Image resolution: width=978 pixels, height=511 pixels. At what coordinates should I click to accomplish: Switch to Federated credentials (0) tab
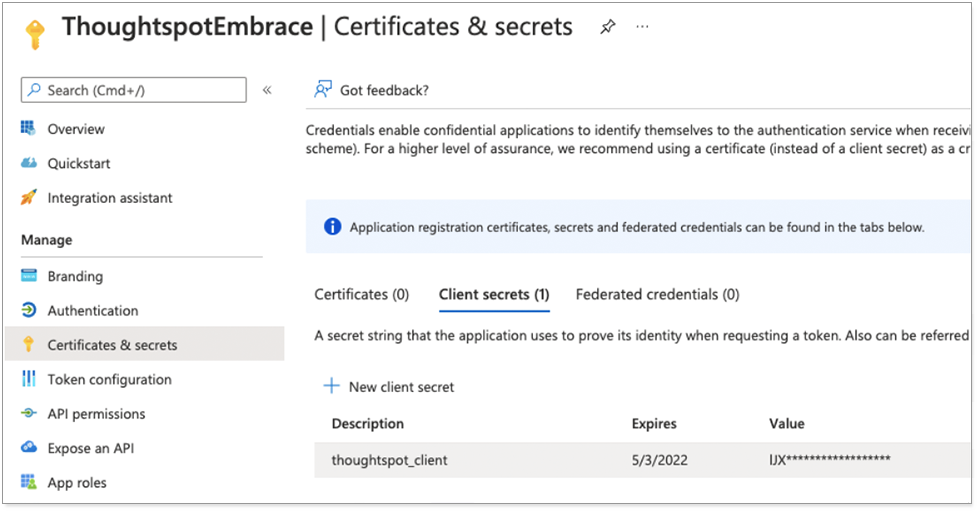[657, 294]
